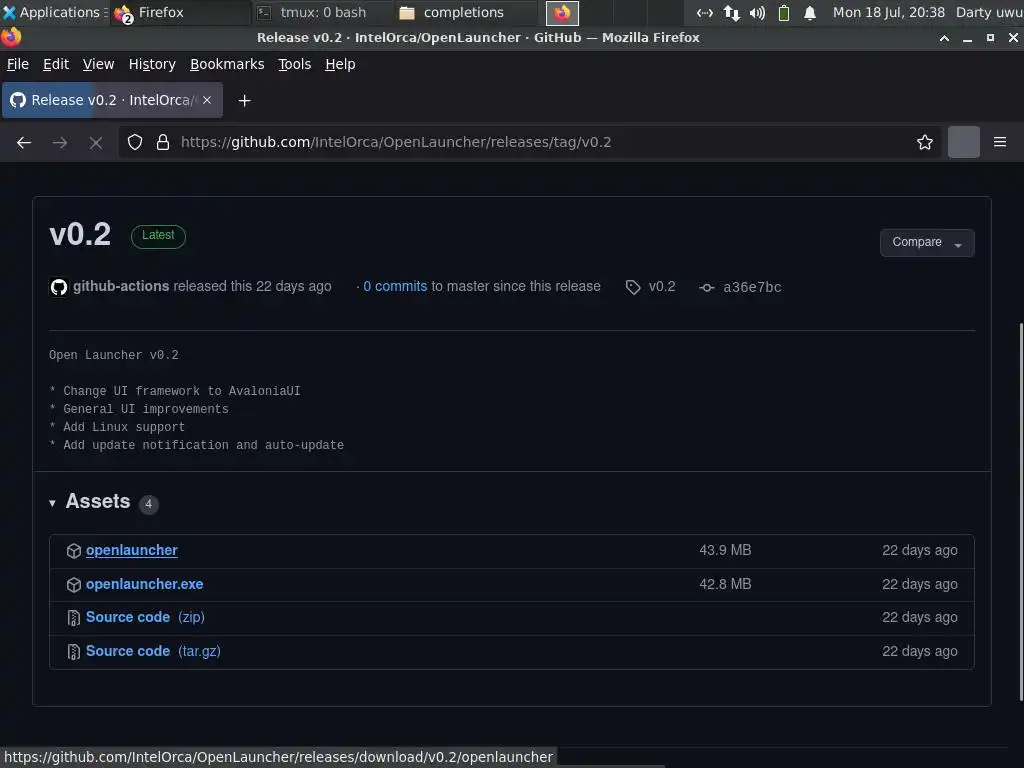The width and height of the screenshot is (1024, 768).
Task: Collapse the Assets section triangle
Action: tap(52, 503)
